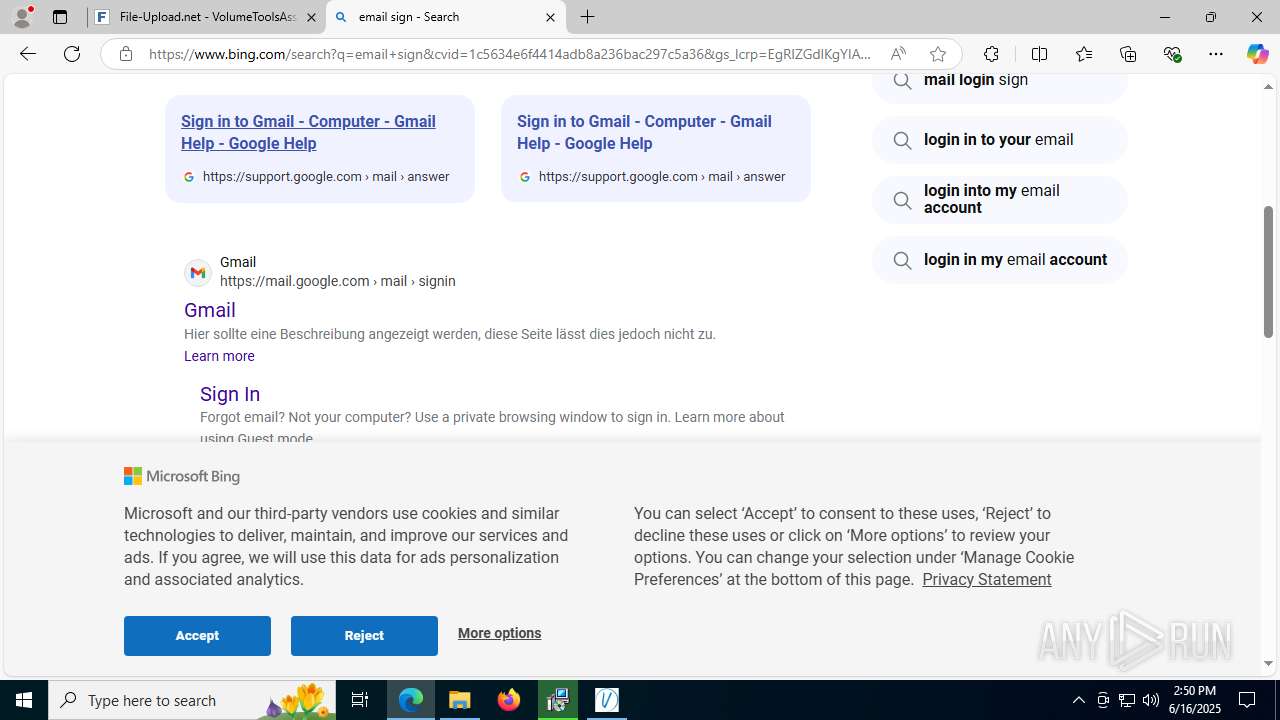Image resolution: width=1280 pixels, height=720 pixels.
Task: Click the taskbar search box
Action: coord(190,700)
